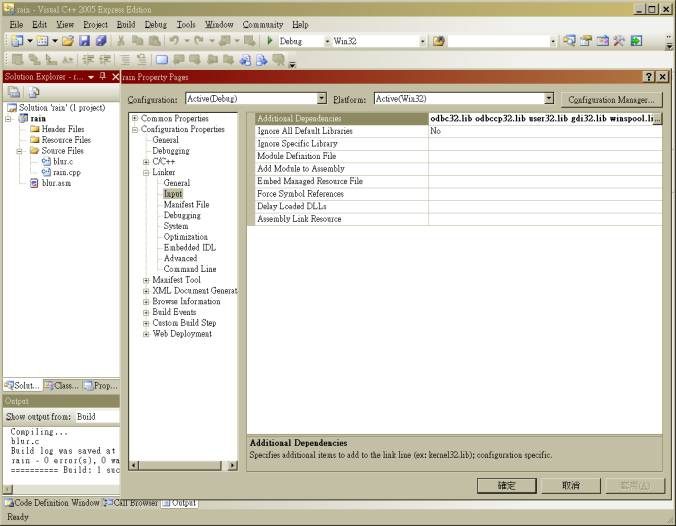The height and width of the screenshot is (526, 676).
Task: Open the Tools menu
Action: [x=186, y=24]
